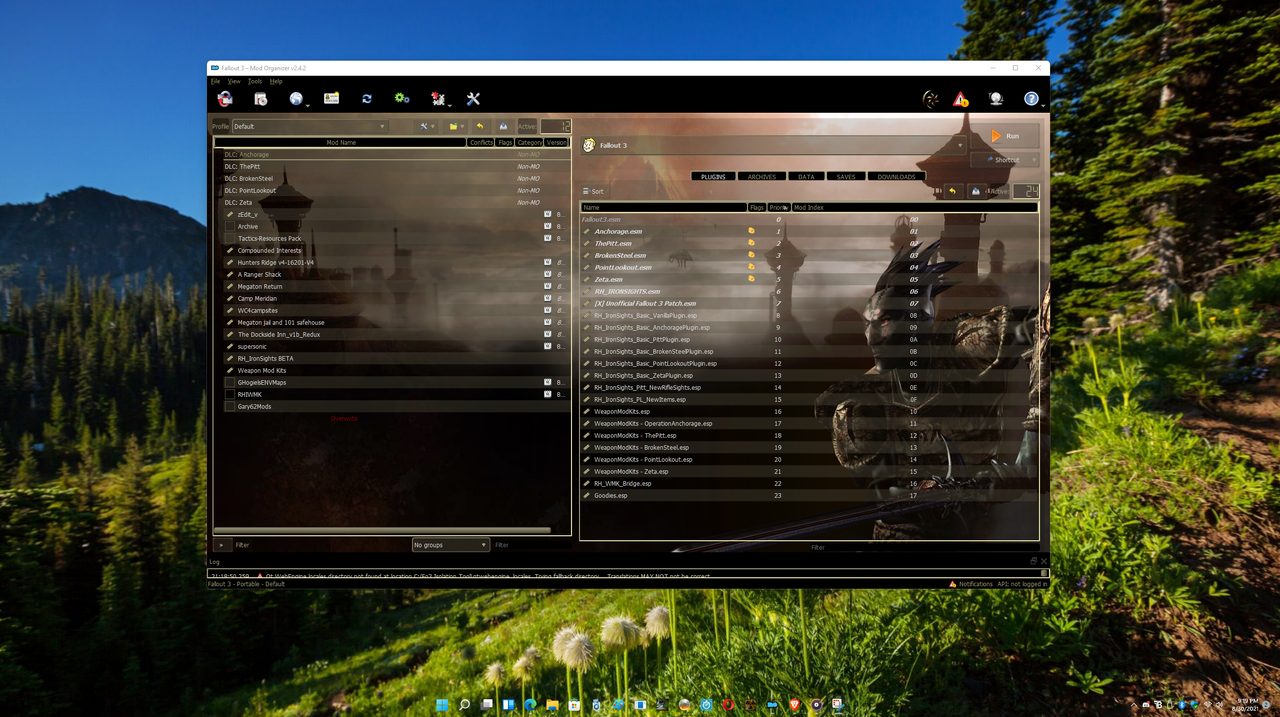Click restore backup arrow above plugin list
The width and height of the screenshot is (1280, 717).
point(952,191)
